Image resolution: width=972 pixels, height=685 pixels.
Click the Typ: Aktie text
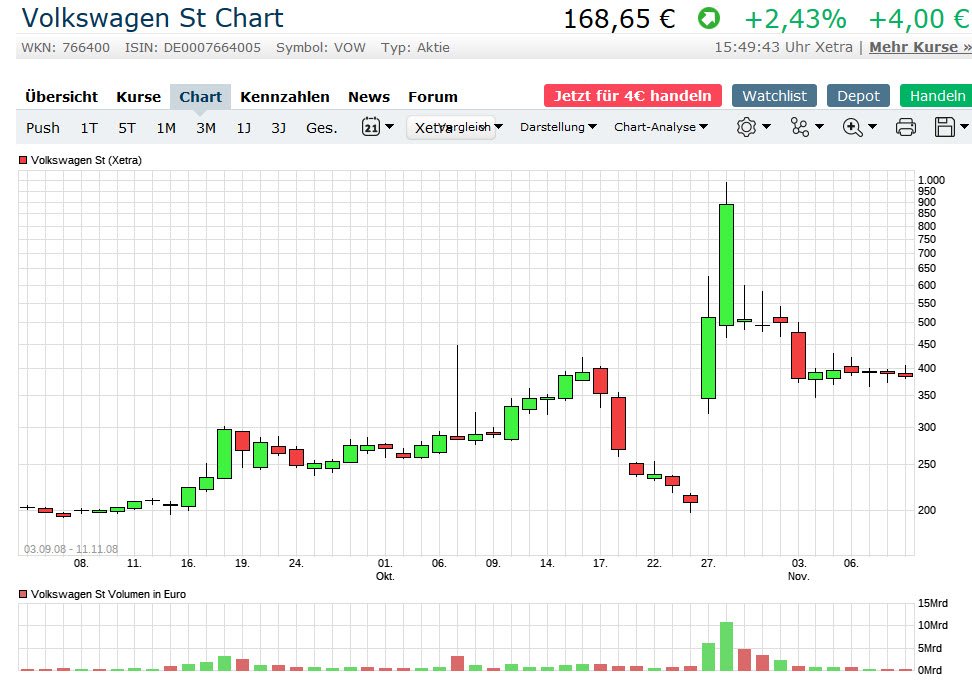tap(415, 48)
